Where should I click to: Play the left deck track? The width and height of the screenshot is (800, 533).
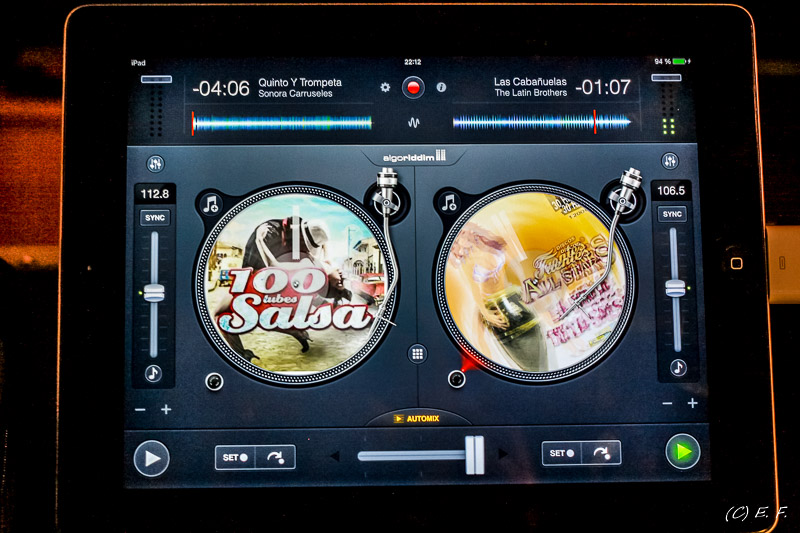tap(151, 458)
